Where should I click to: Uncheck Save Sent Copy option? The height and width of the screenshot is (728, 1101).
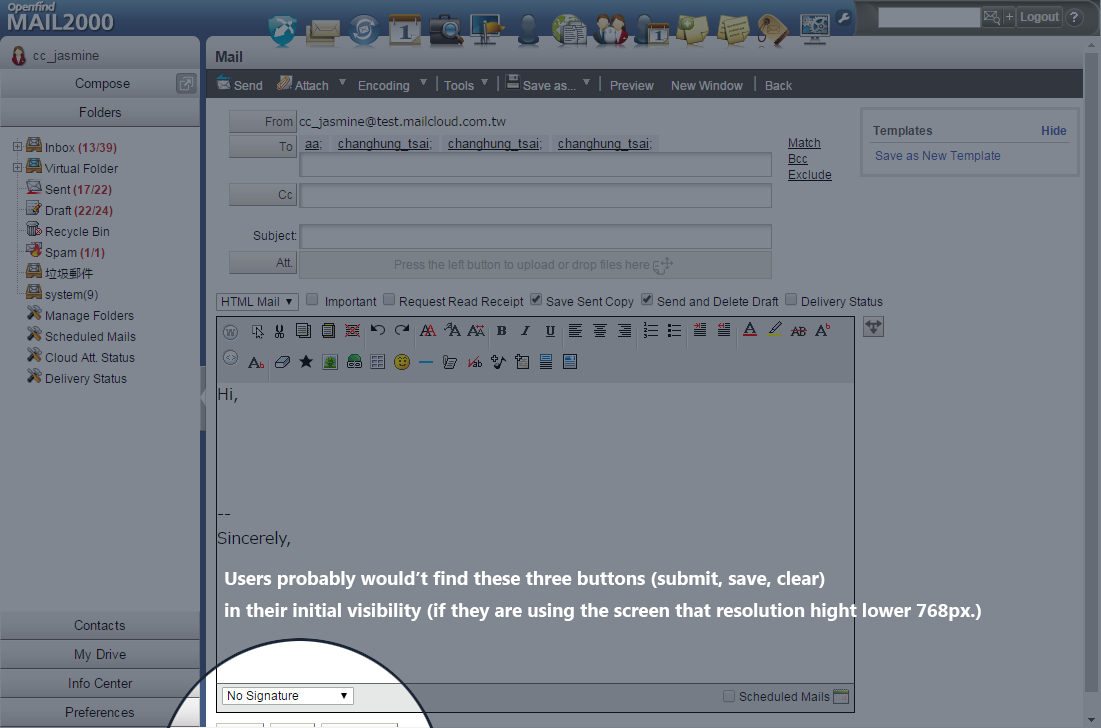(536, 300)
